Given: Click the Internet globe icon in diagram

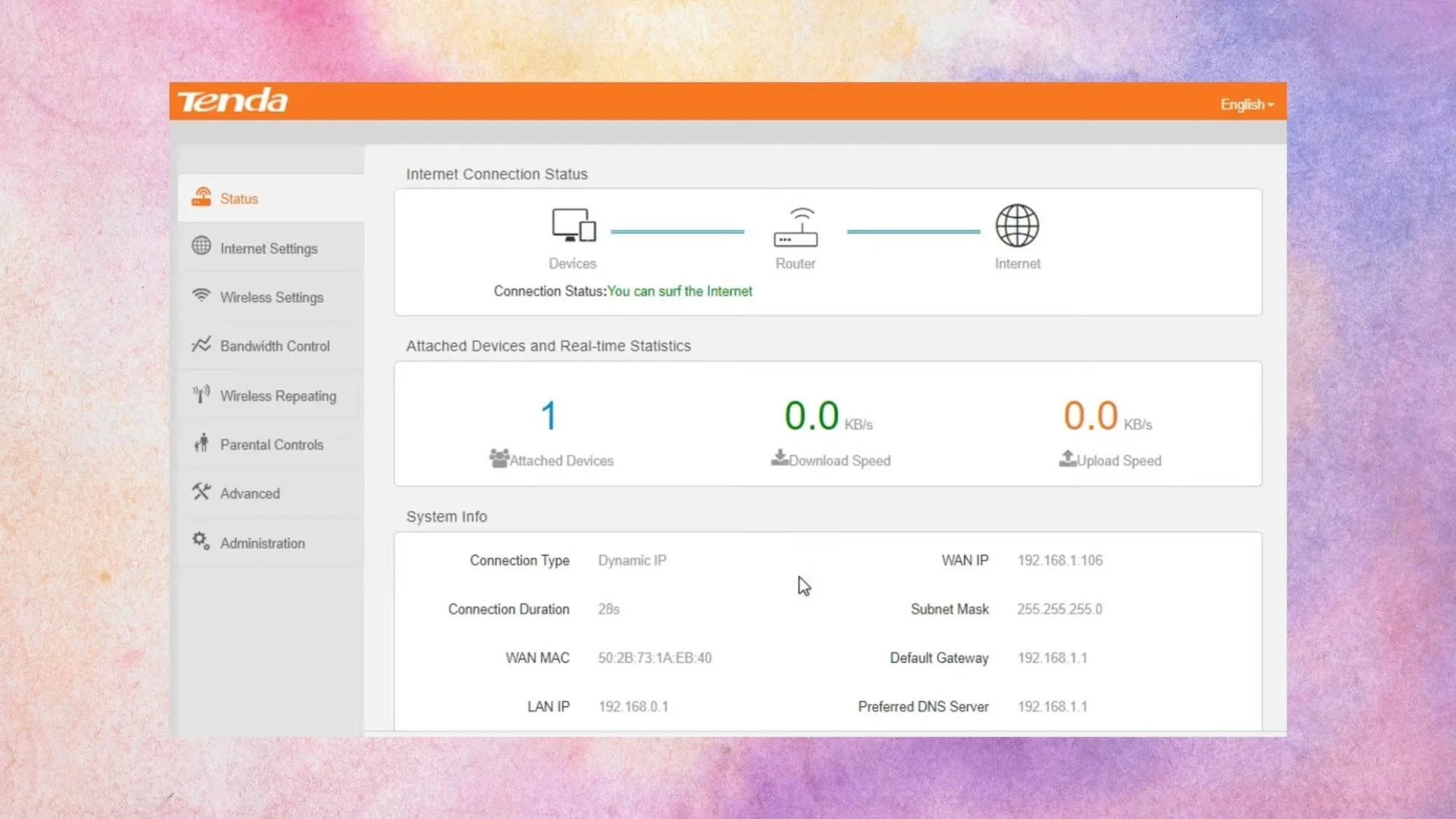Looking at the screenshot, I should click(x=1017, y=225).
